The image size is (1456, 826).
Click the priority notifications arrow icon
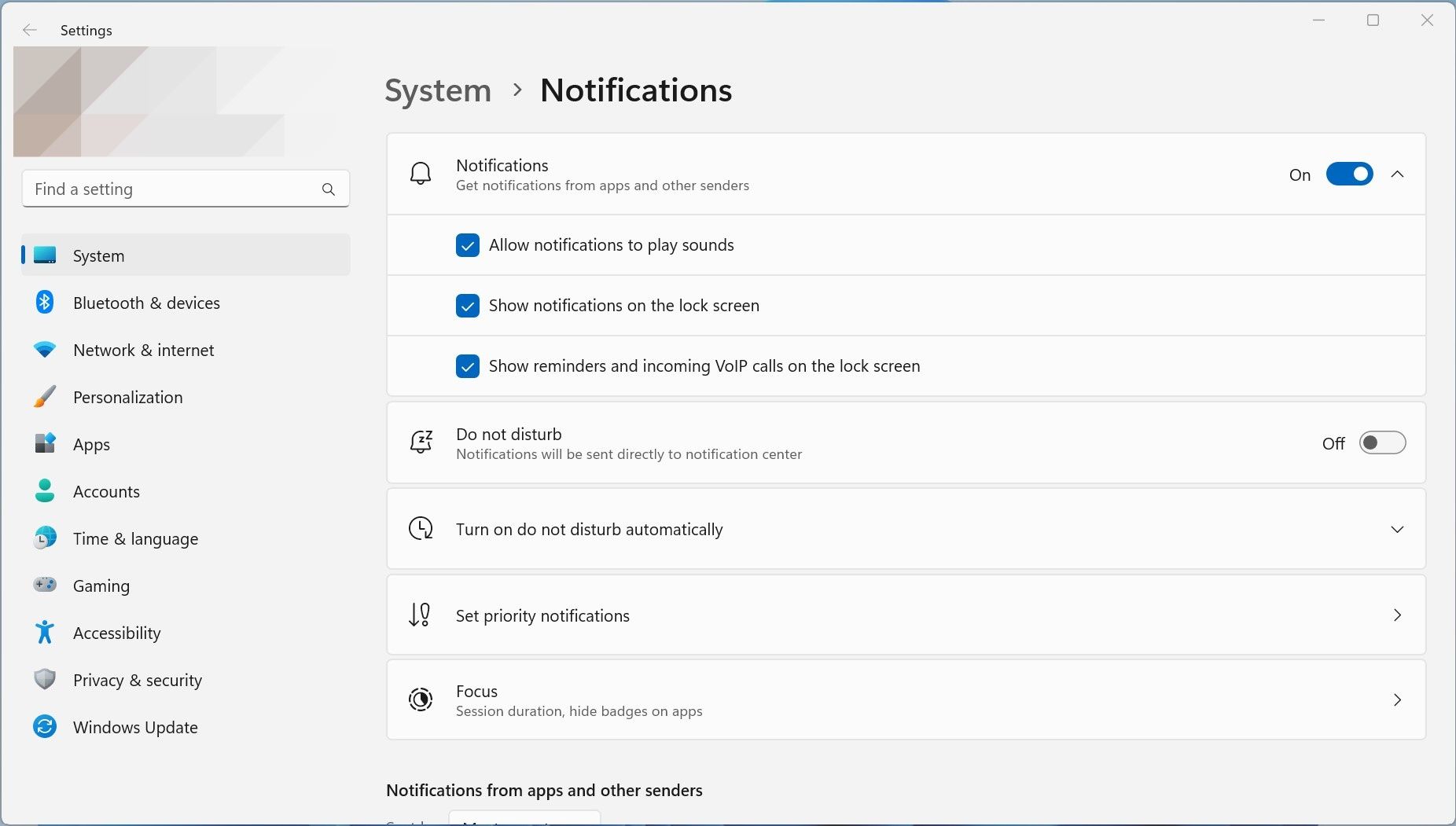click(x=420, y=615)
